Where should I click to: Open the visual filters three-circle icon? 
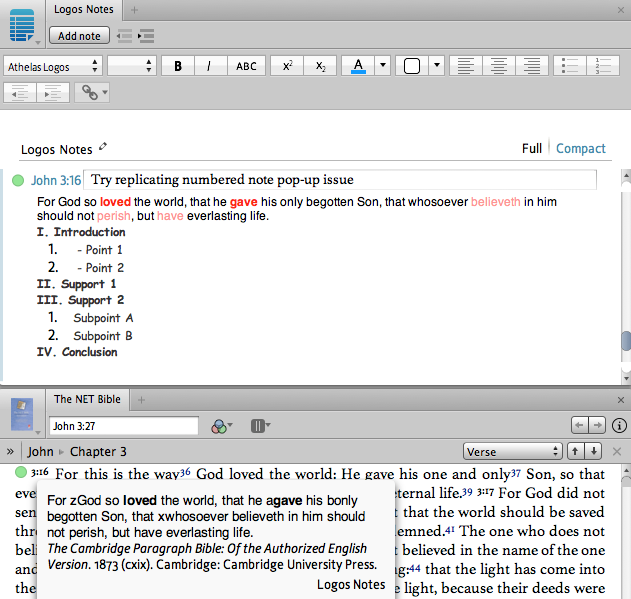[221, 426]
